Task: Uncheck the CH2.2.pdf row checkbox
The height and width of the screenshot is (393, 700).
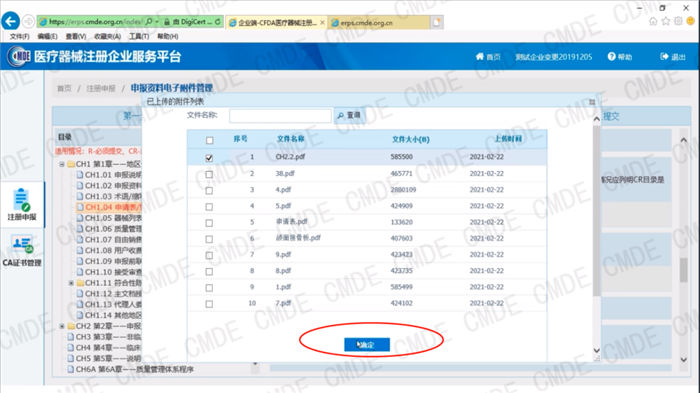Action: (x=209, y=158)
